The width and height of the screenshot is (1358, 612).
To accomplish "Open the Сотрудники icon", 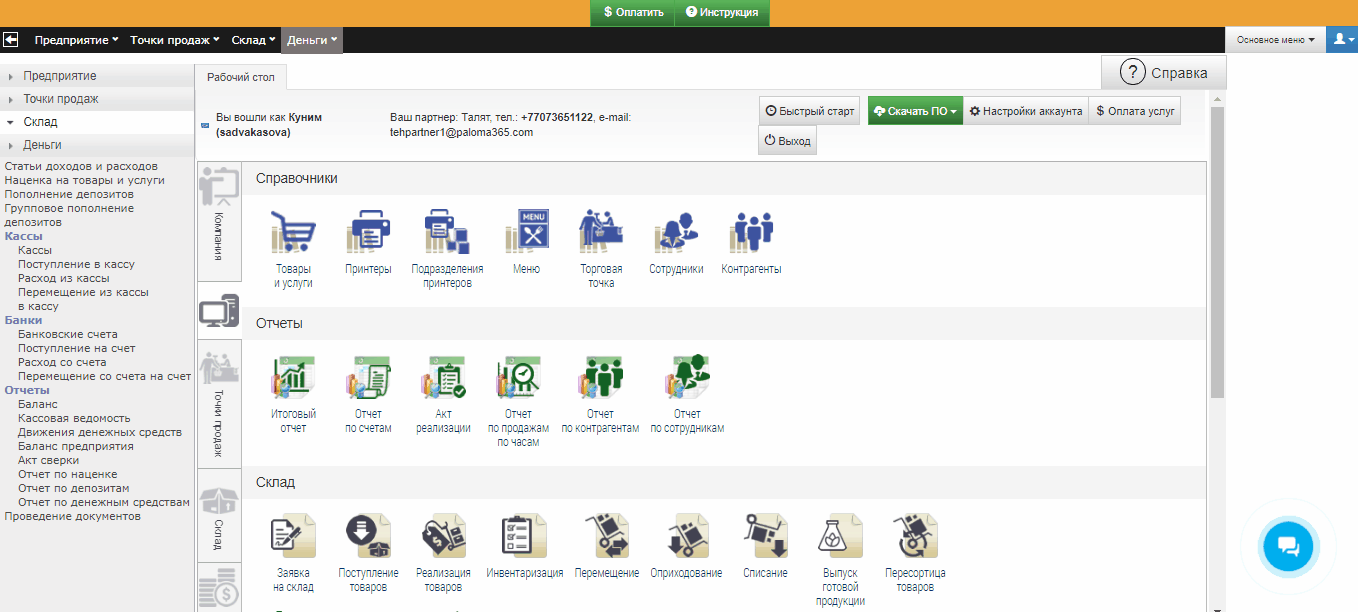I will 676,233.
